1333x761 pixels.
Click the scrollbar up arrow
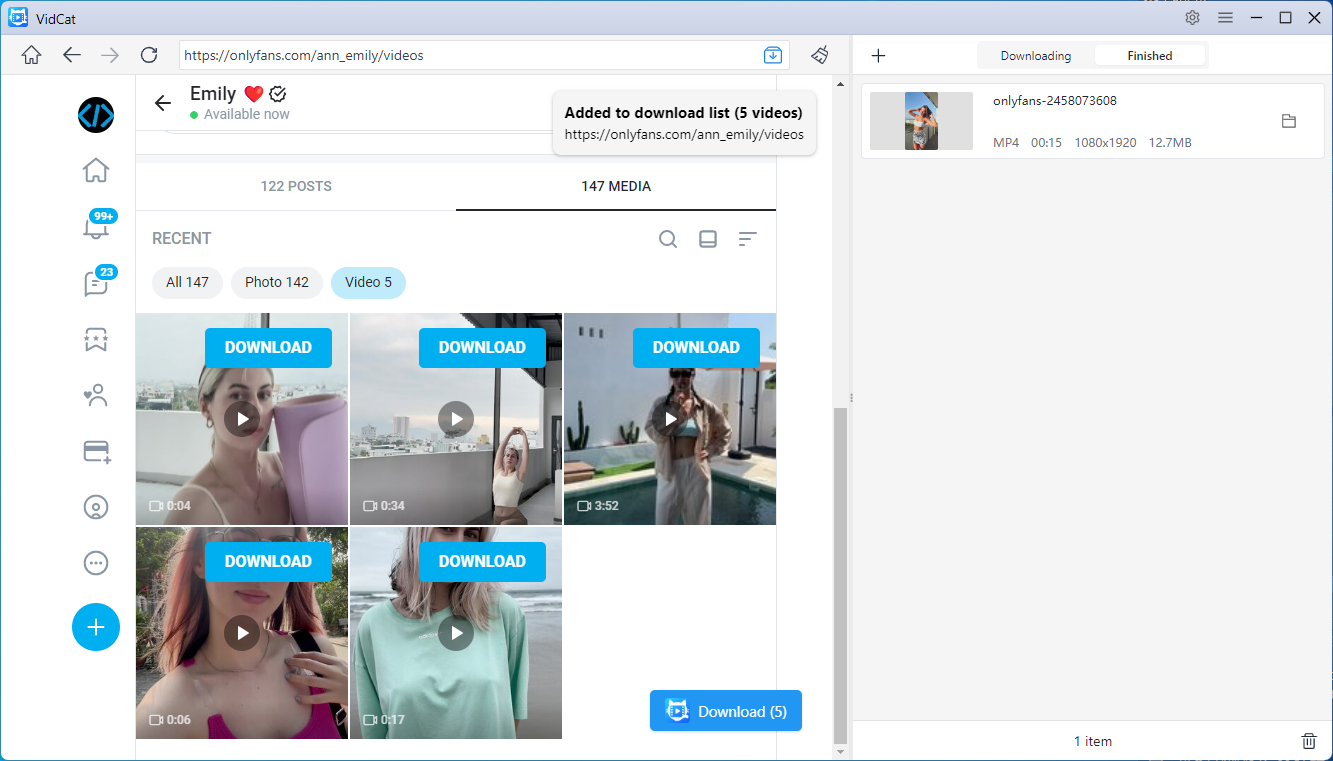tap(840, 84)
